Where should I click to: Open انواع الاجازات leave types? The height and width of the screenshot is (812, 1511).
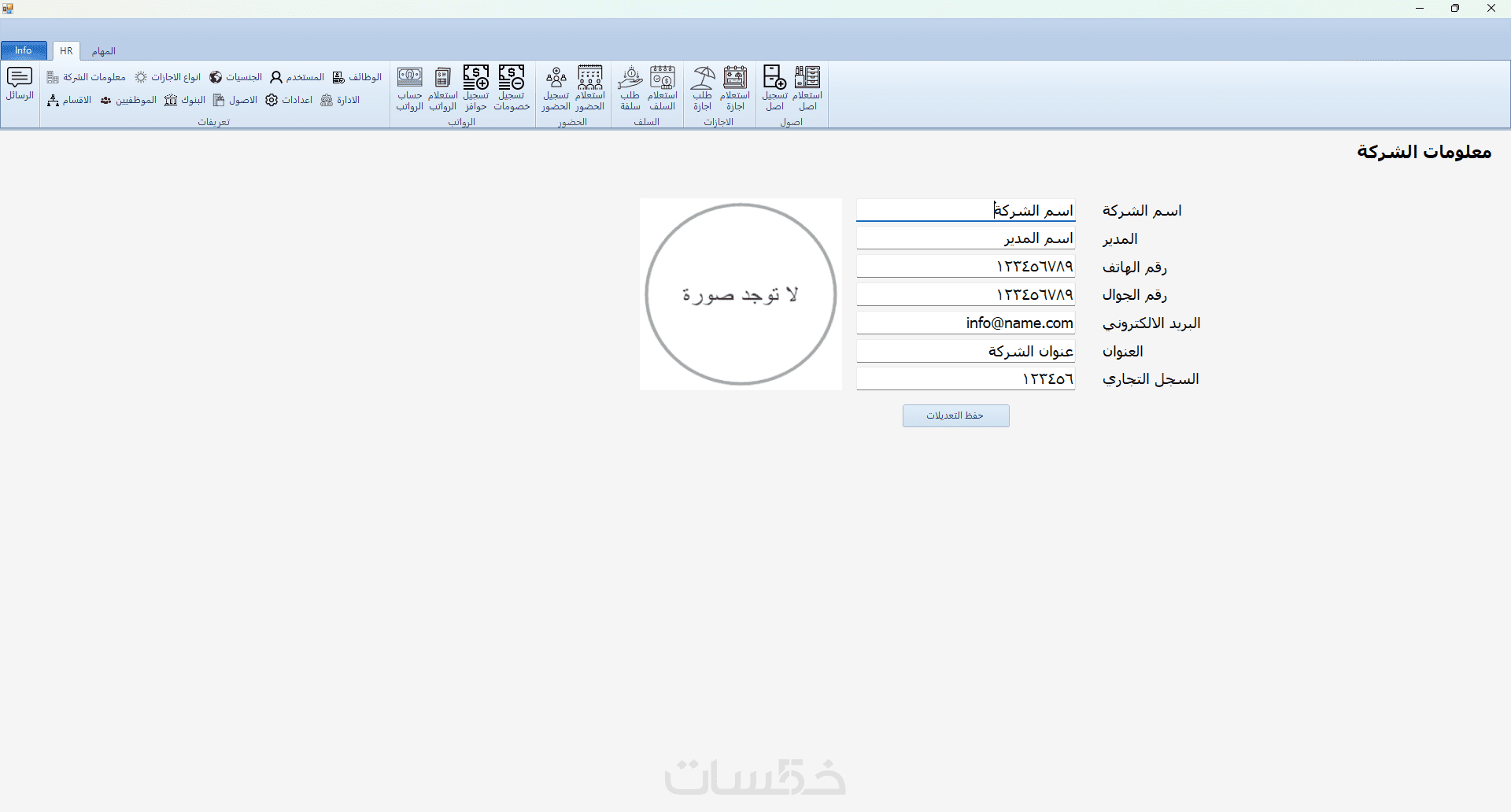[168, 77]
